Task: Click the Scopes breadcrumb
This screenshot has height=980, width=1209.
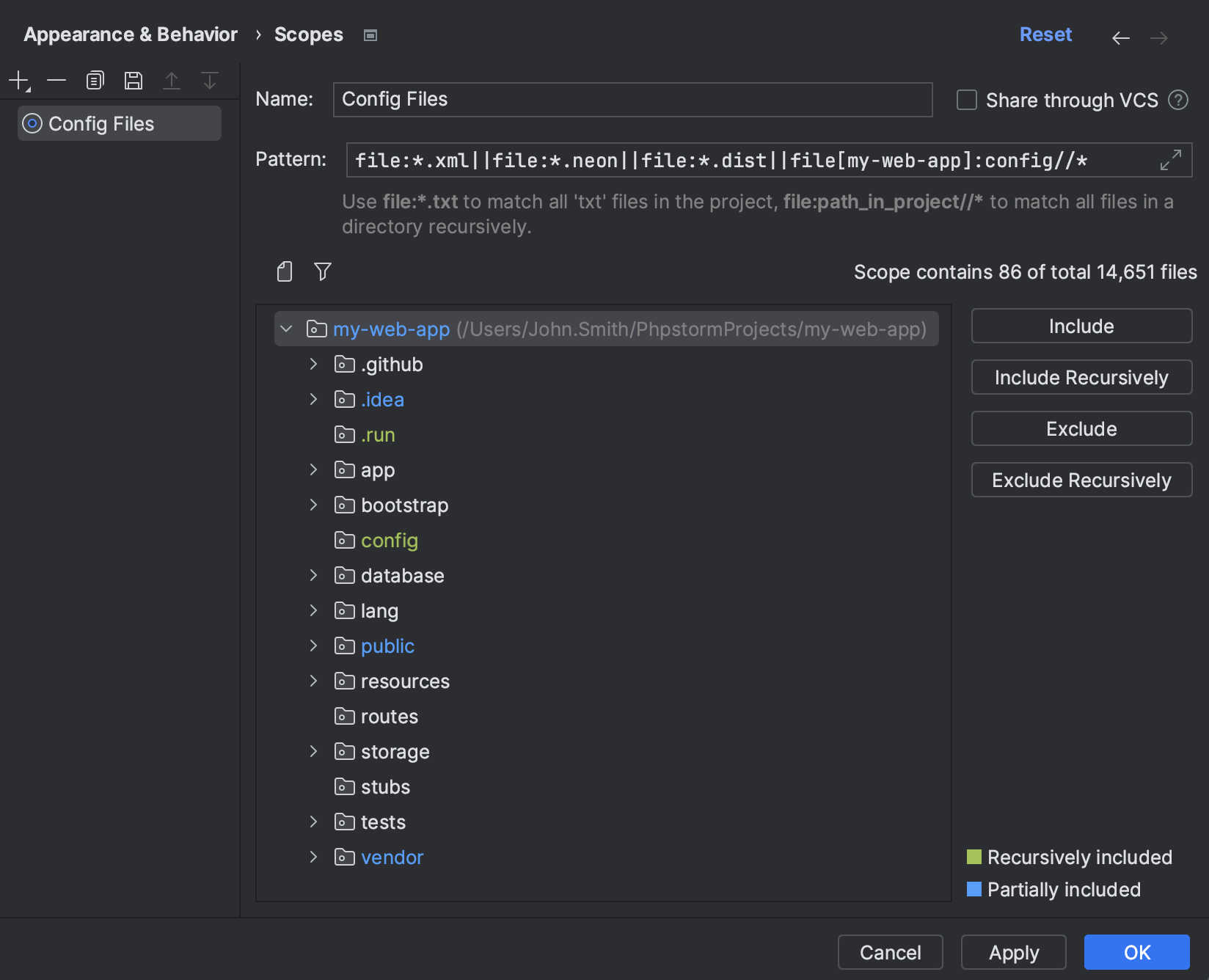Action: 309,34
